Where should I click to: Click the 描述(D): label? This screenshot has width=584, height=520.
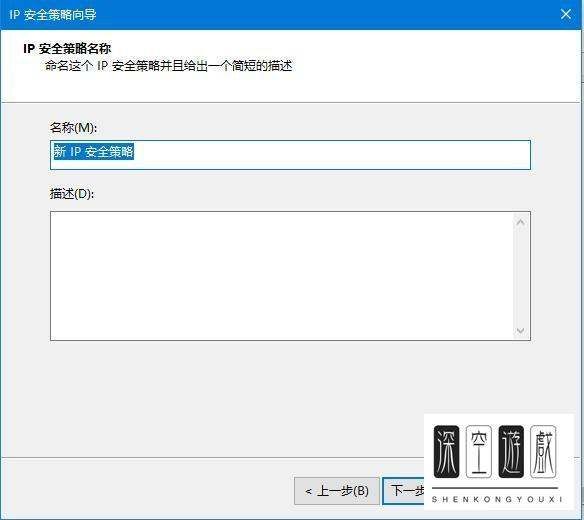pos(72,194)
